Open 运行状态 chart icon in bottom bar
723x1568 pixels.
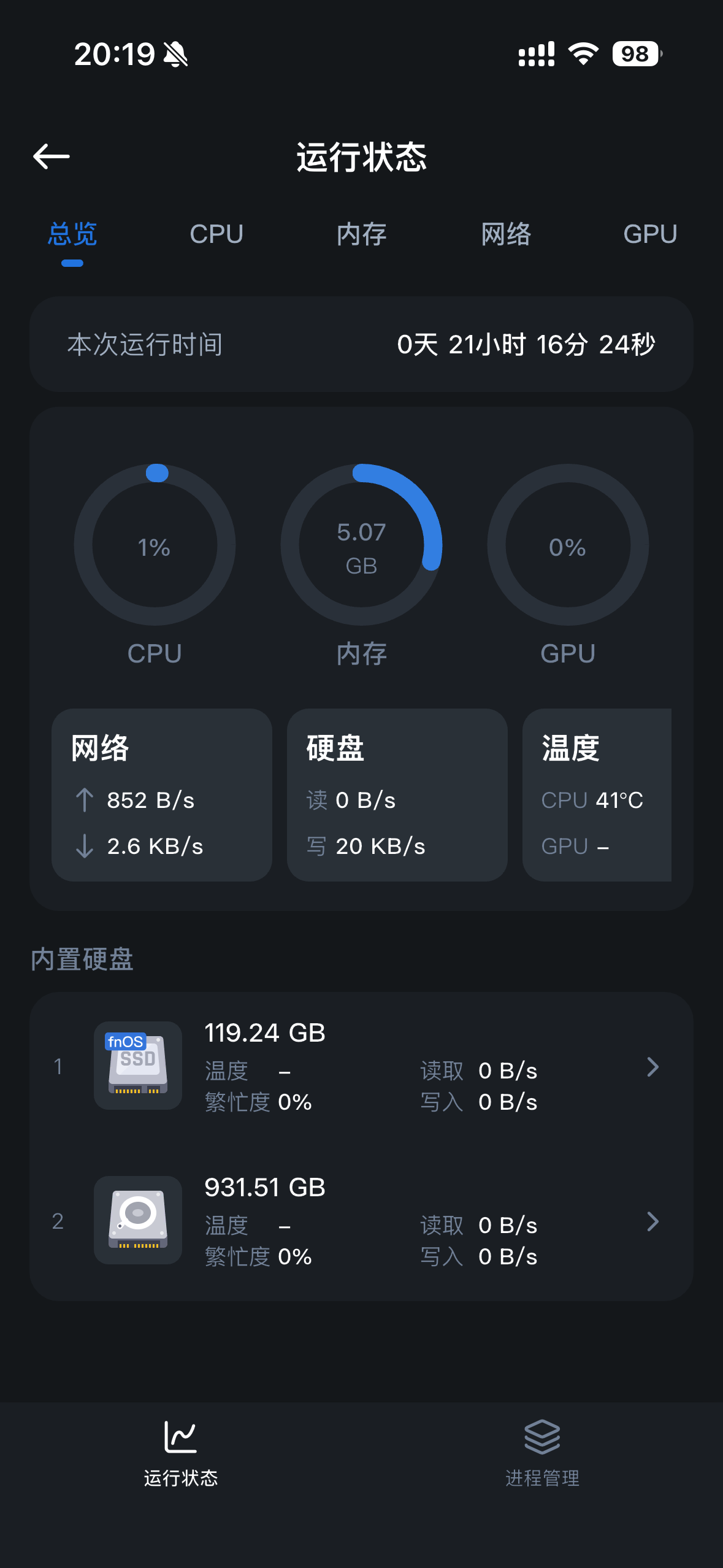pos(181,1437)
